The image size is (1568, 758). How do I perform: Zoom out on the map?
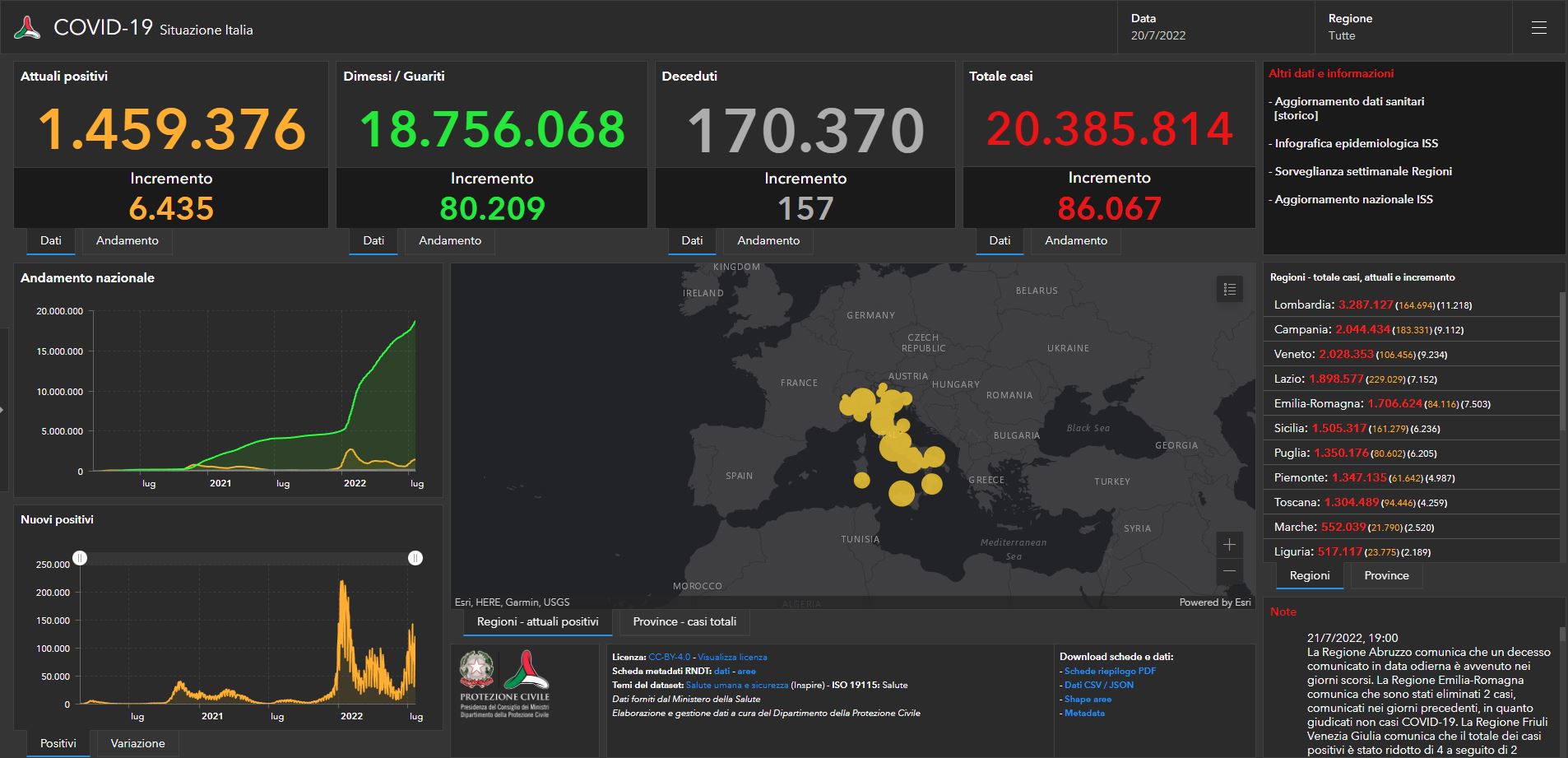pos(1229,570)
